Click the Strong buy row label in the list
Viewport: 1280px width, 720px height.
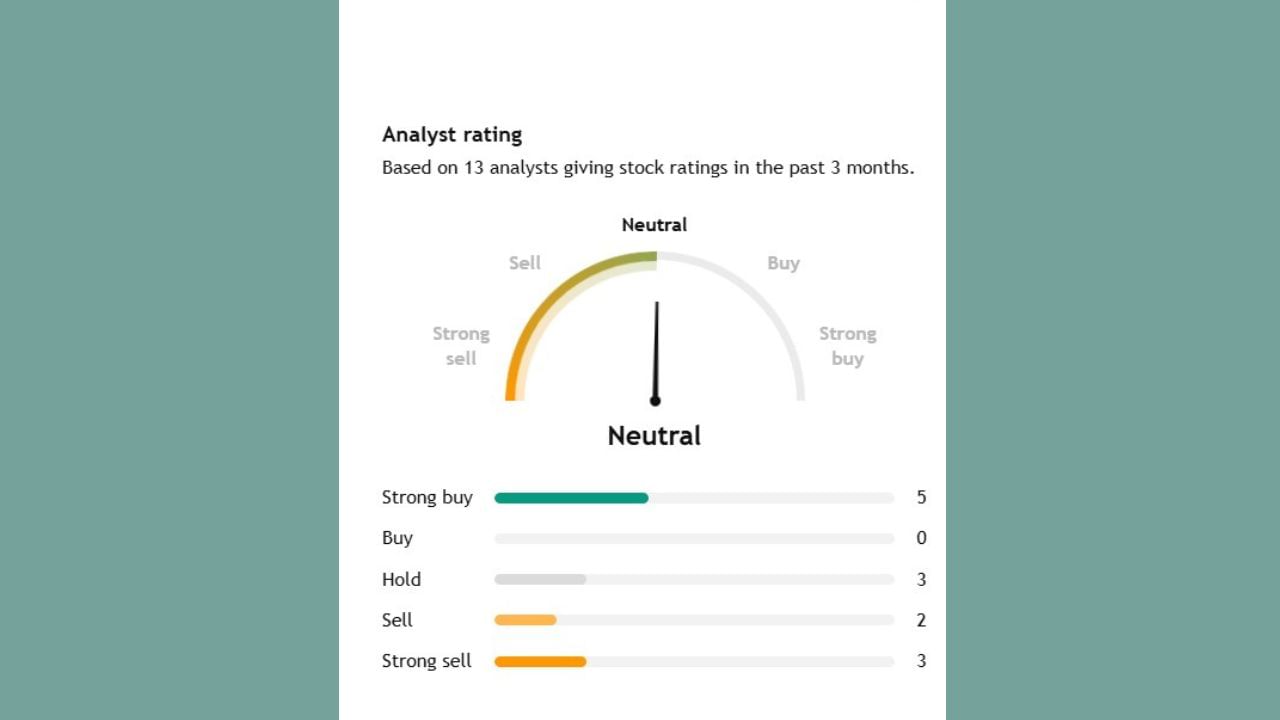point(427,498)
